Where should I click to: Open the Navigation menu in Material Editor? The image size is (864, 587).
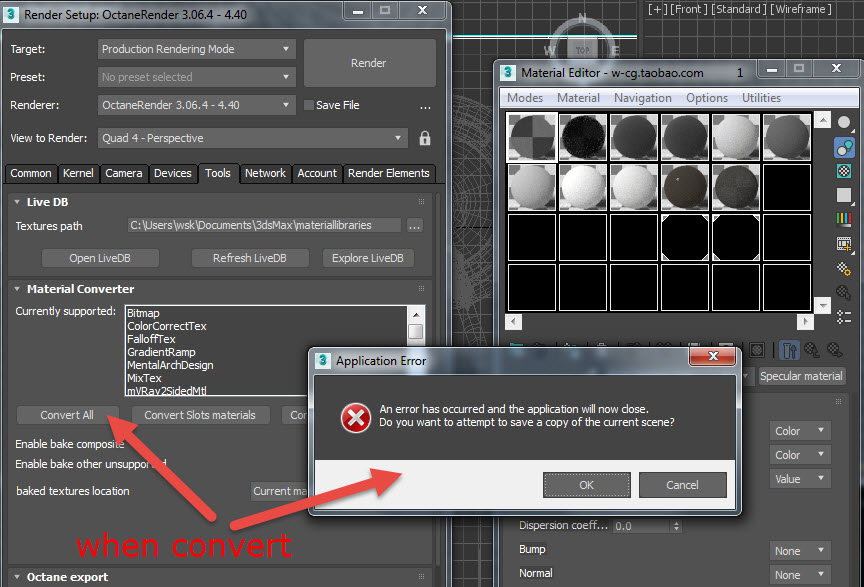click(642, 98)
